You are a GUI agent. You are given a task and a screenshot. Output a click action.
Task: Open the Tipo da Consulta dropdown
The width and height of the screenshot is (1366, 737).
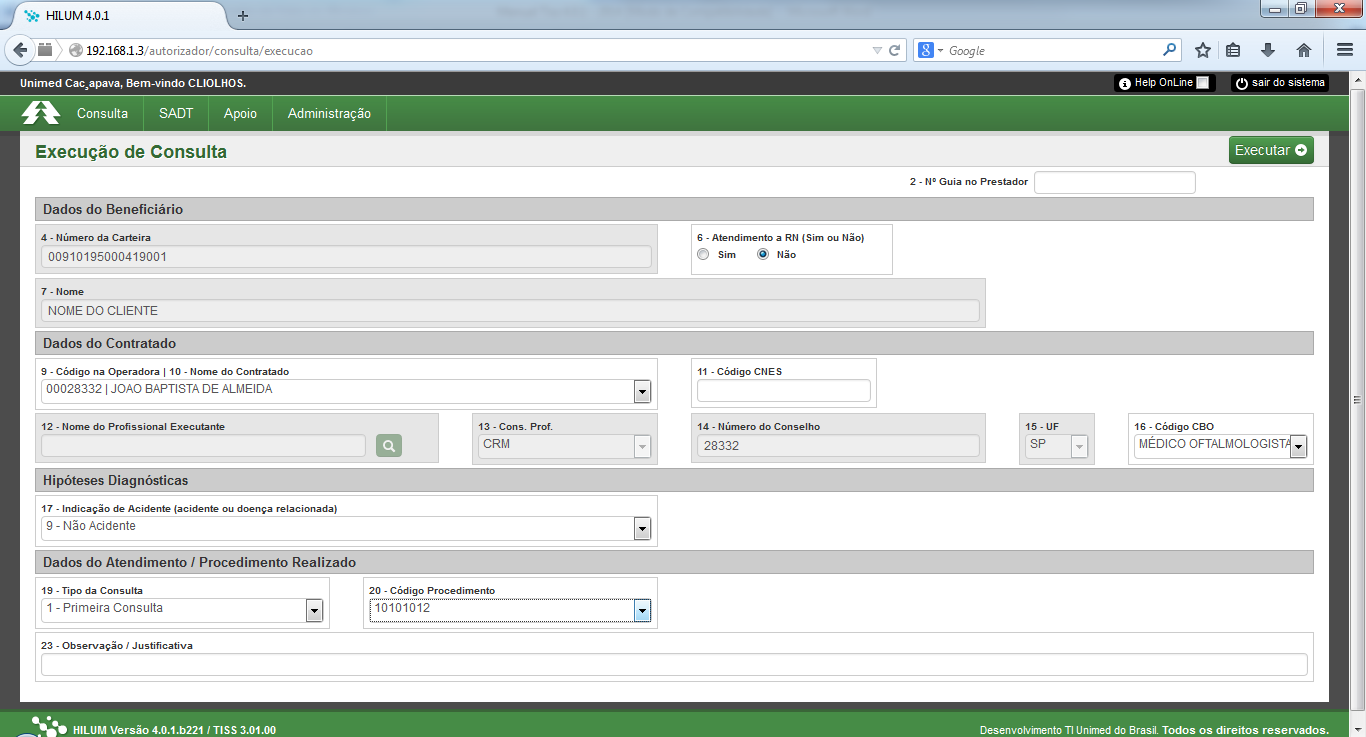point(314,610)
